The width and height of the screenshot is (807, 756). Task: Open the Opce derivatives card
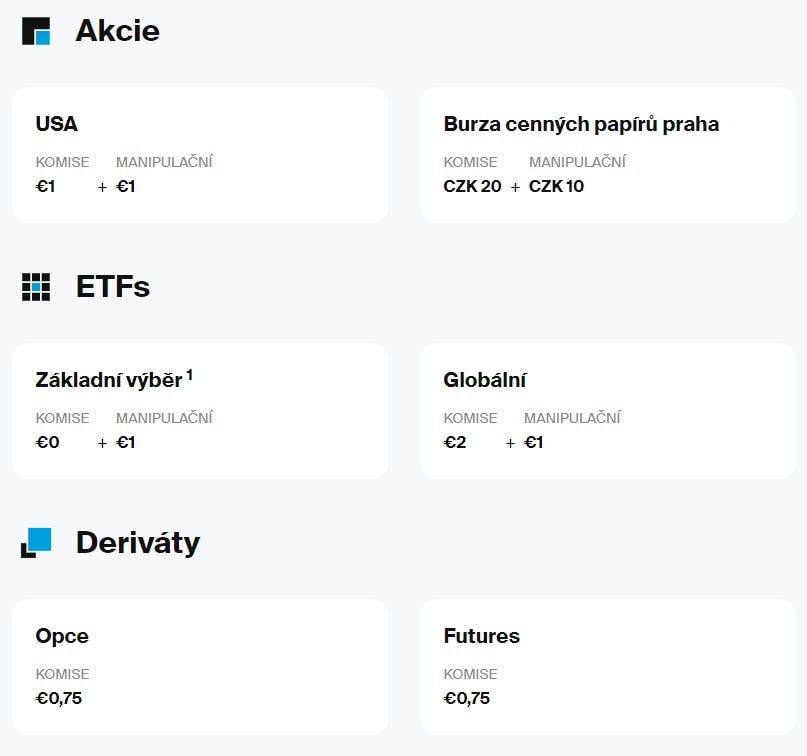pos(200,666)
